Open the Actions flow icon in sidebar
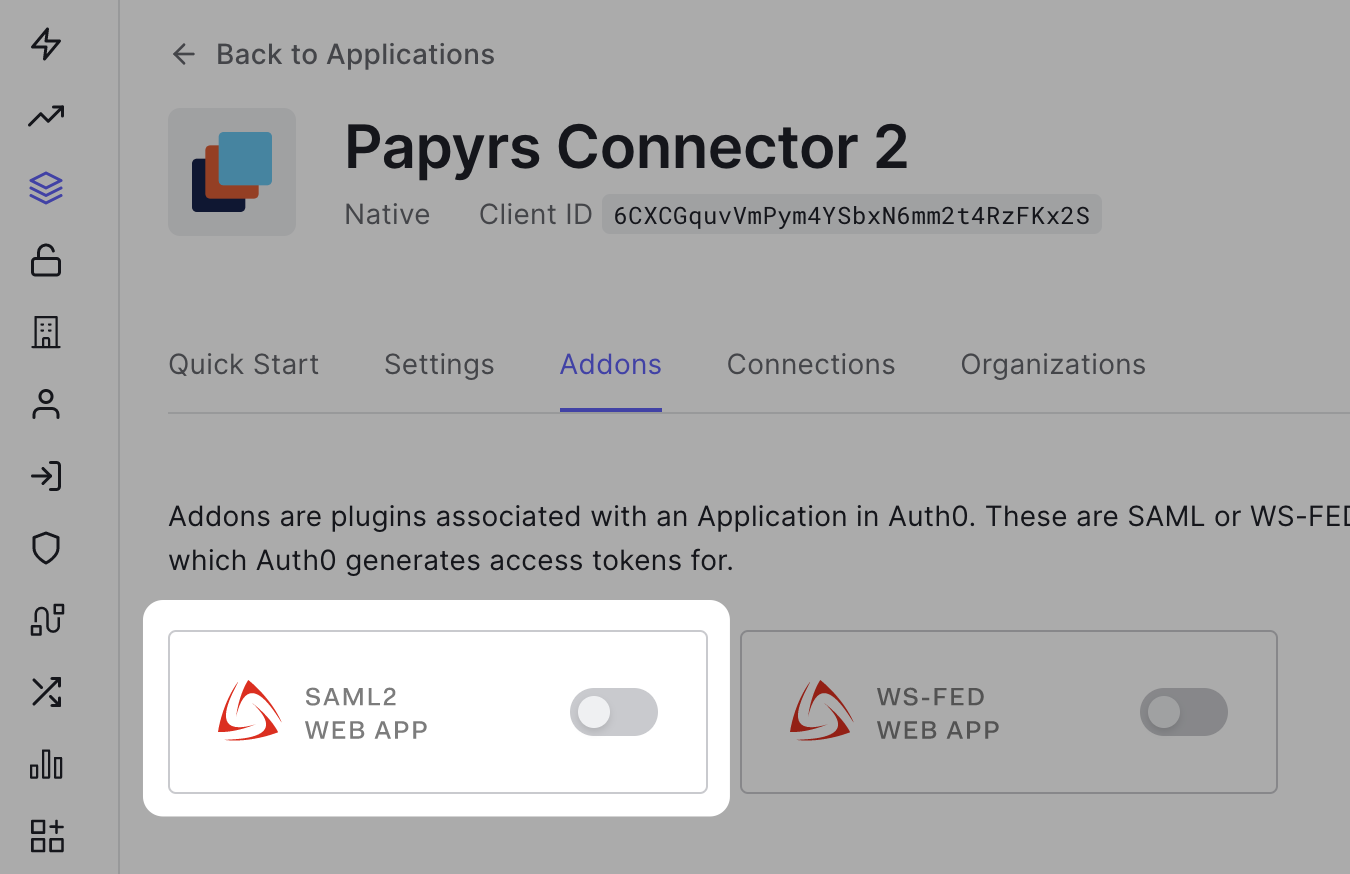This screenshot has height=874, width=1350. (46, 620)
